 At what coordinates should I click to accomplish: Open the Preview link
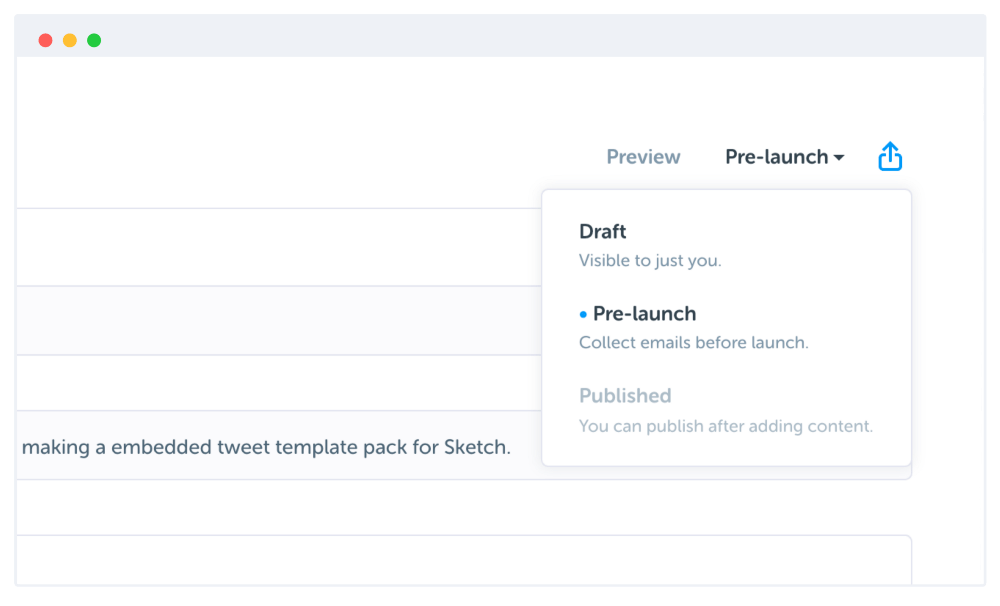click(x=643, y=157)
